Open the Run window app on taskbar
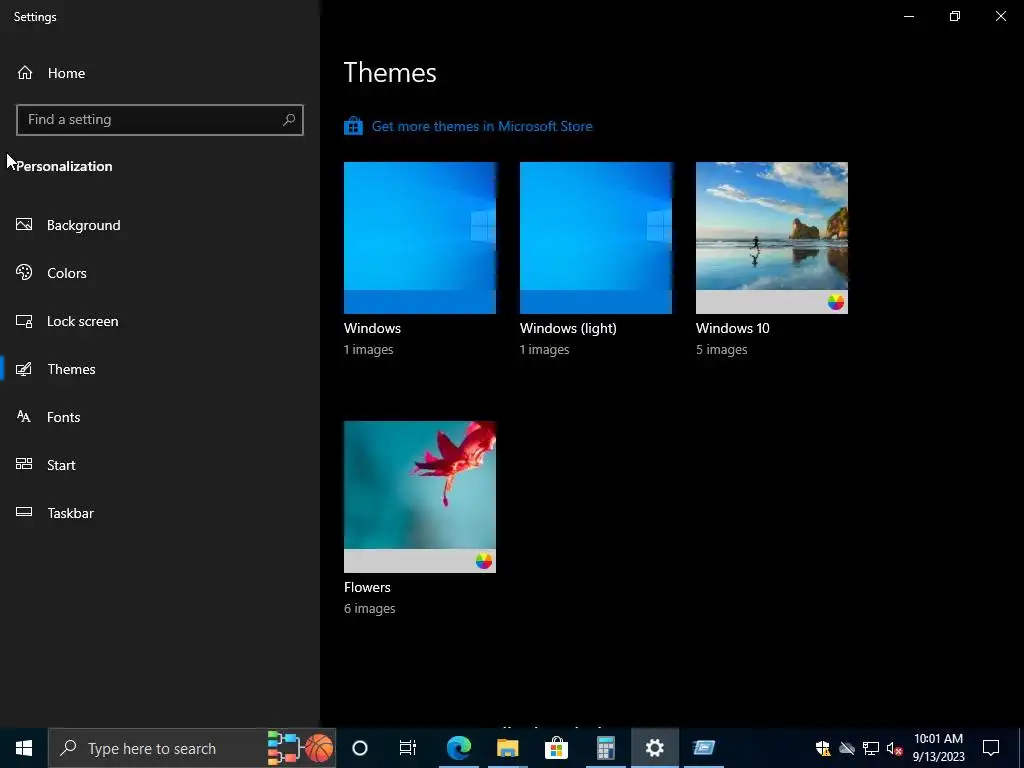This screenshot has width=1024, height=768. click(703, 748)
